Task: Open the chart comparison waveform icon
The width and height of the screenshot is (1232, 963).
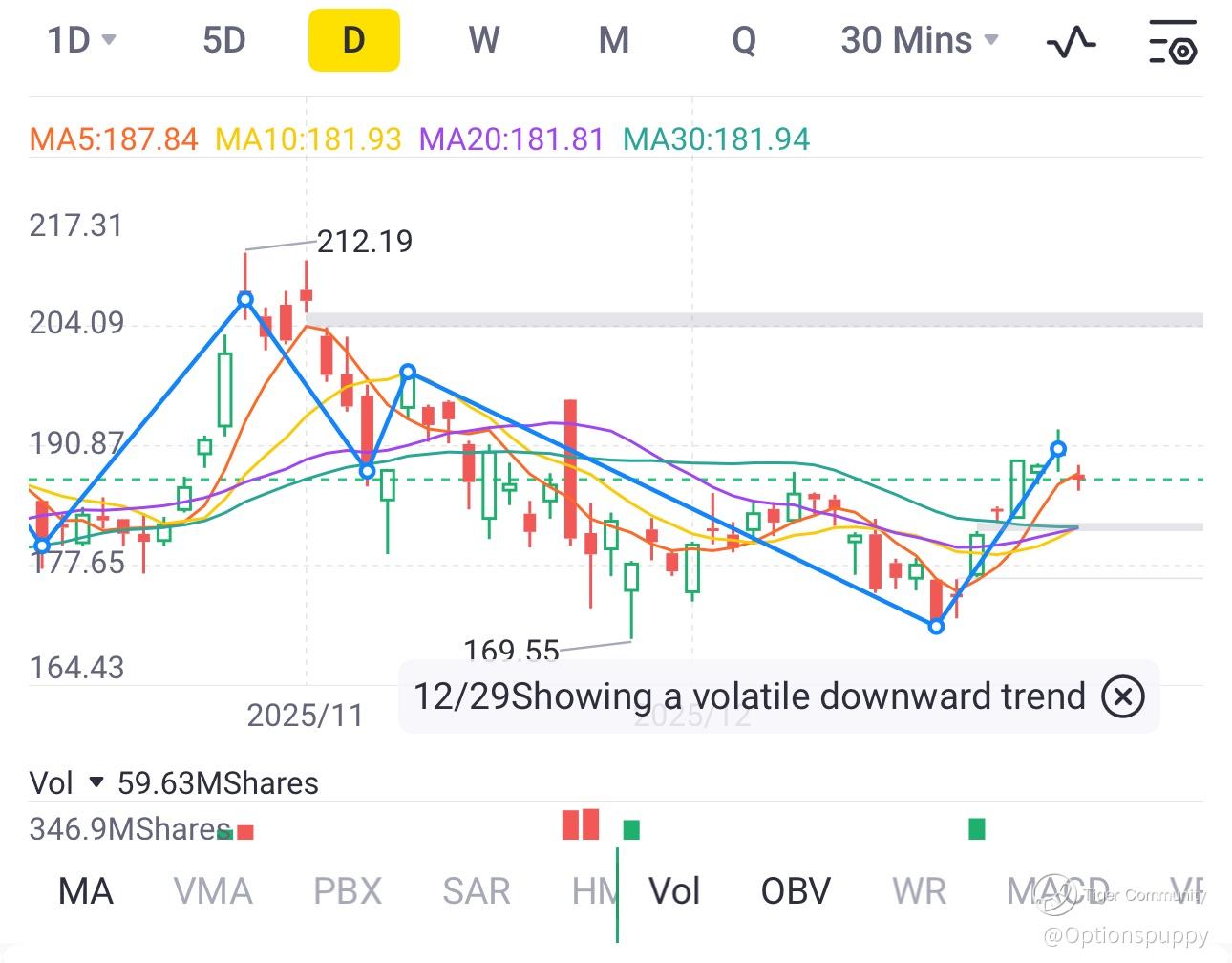Action: 1072,41
